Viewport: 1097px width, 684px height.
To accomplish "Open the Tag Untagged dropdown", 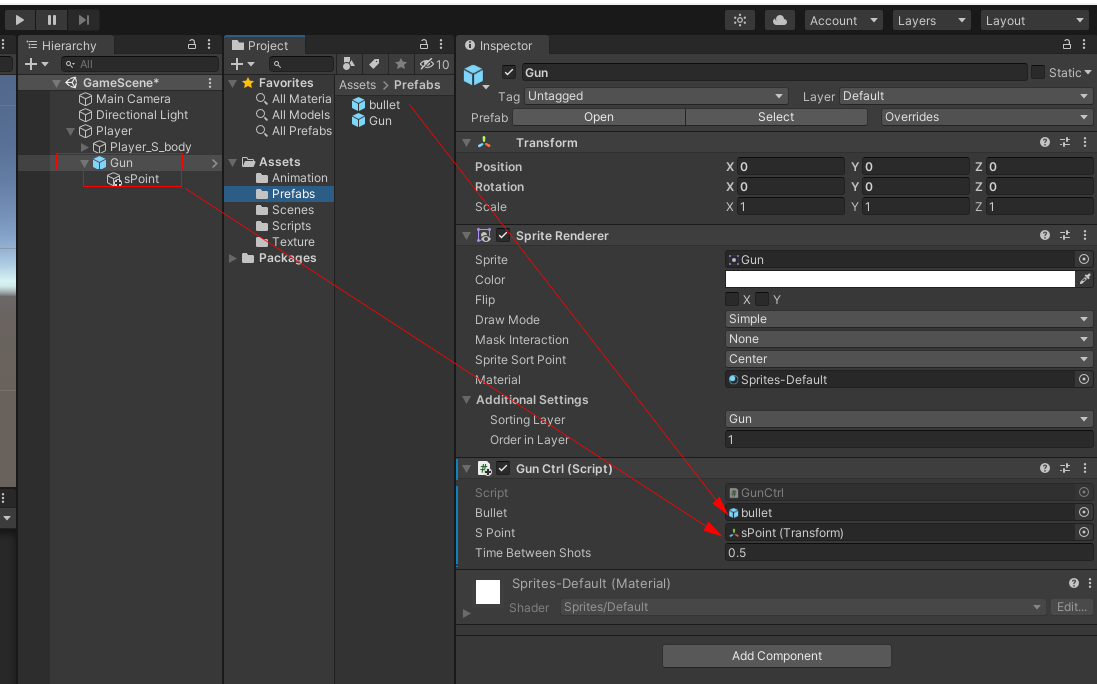I will 656,96.
